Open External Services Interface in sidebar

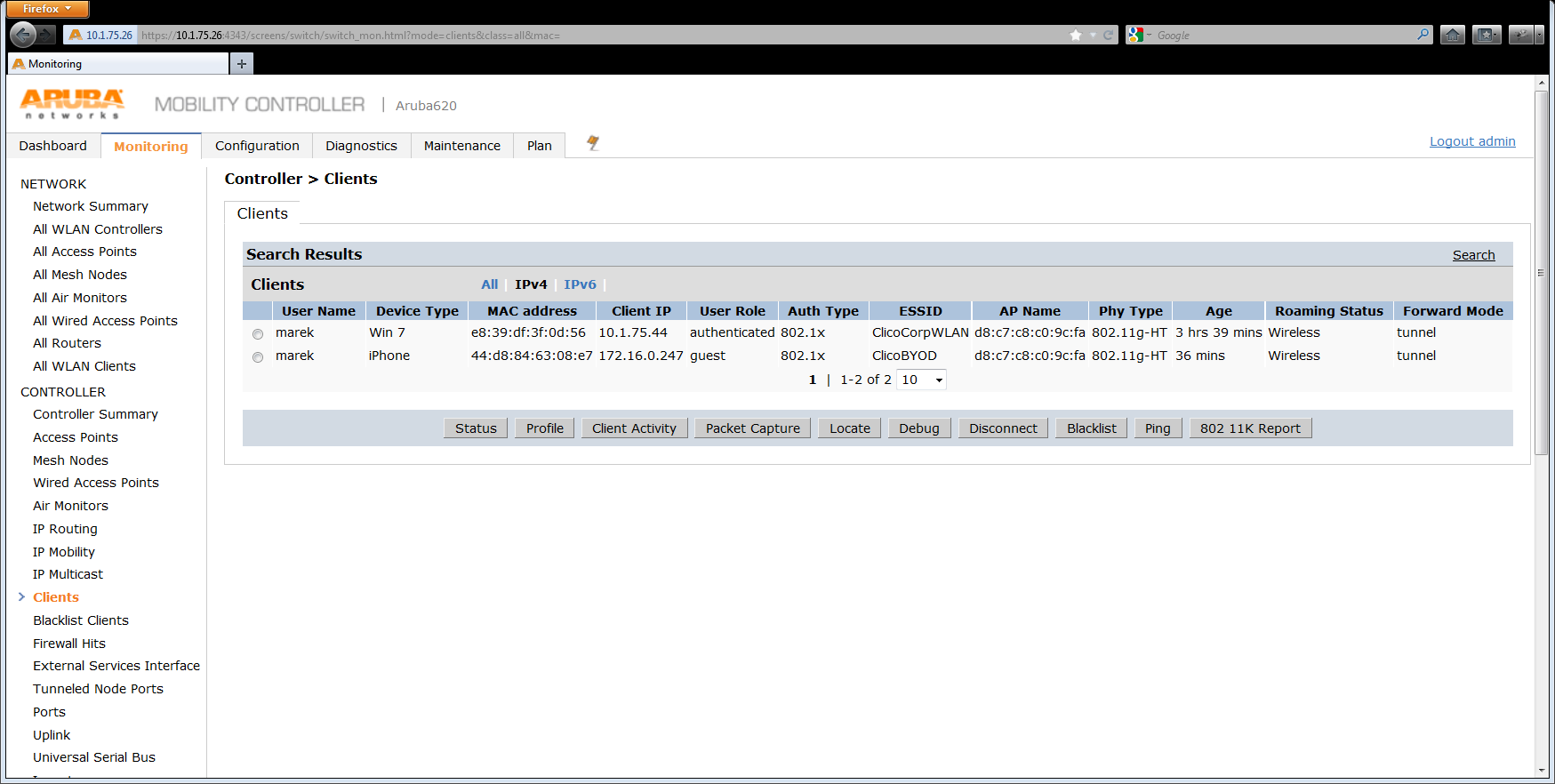[116, 666]
